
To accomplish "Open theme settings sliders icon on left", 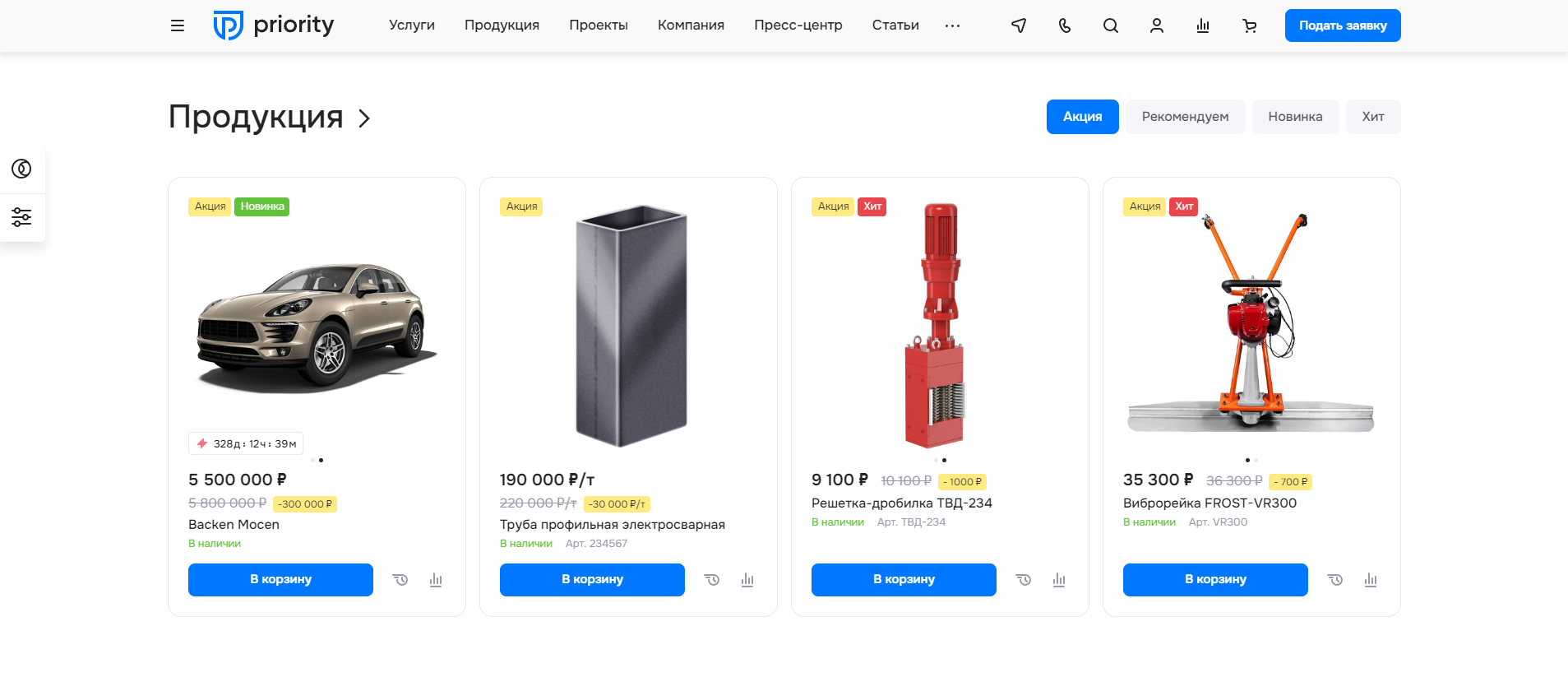I will click(x=21, y=217).
